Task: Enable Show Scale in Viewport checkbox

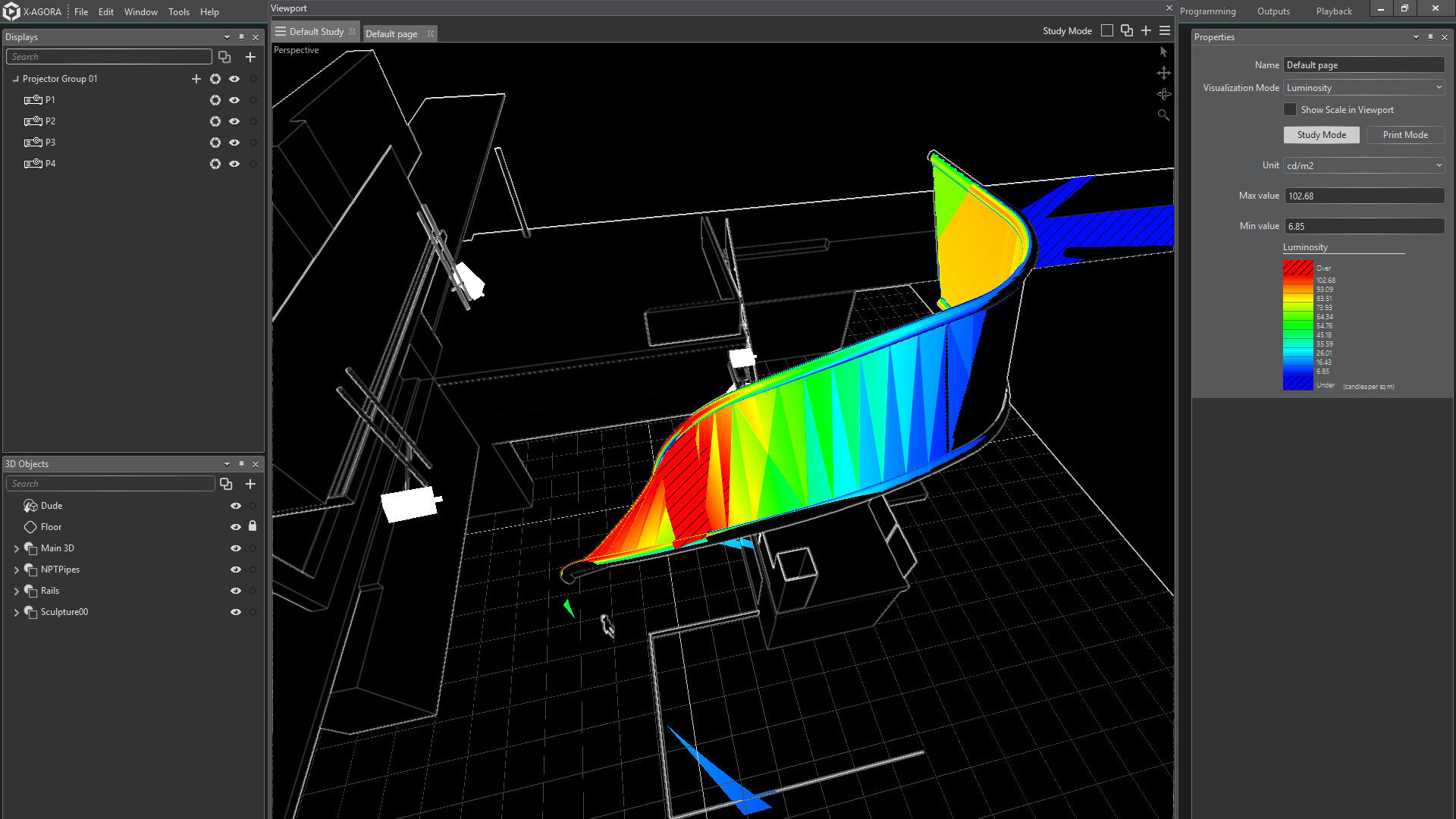Action: click(1290, 110)
